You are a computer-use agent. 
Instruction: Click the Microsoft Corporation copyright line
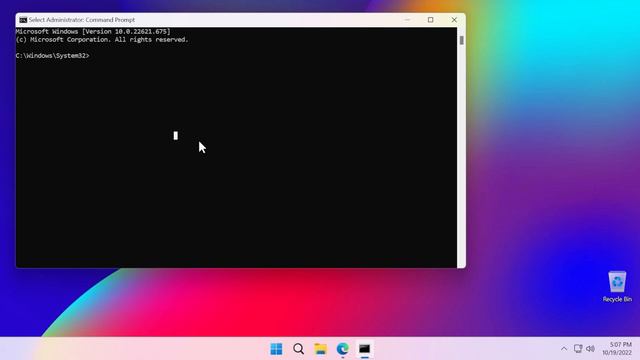pos(102,40)
